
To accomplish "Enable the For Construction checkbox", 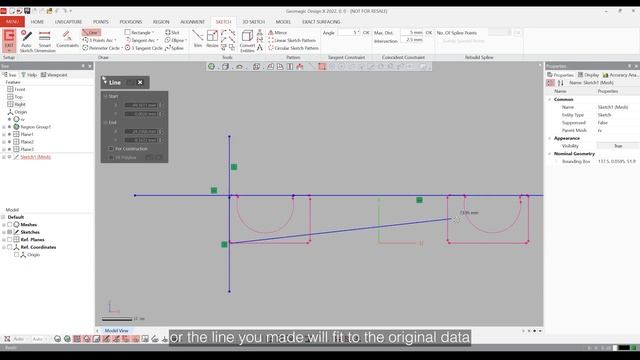I will pos(111,149).
